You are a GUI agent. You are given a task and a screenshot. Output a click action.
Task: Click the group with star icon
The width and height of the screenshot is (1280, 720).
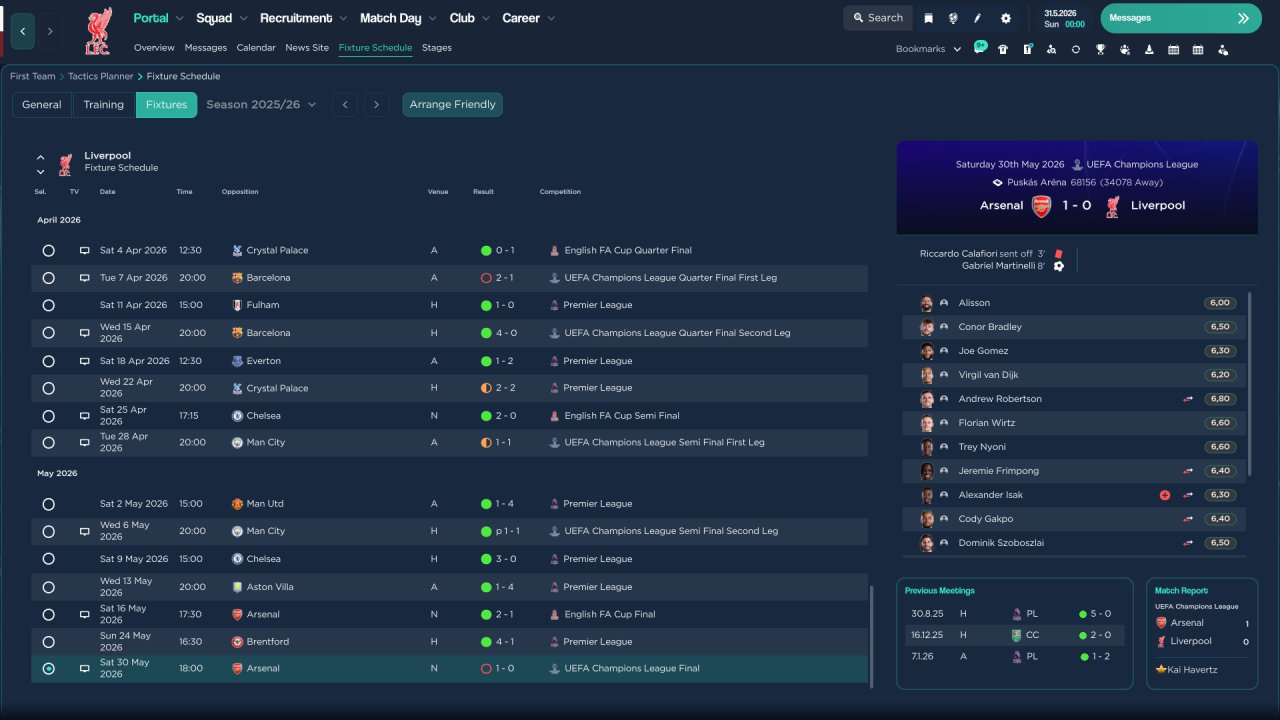point(1125,49)
